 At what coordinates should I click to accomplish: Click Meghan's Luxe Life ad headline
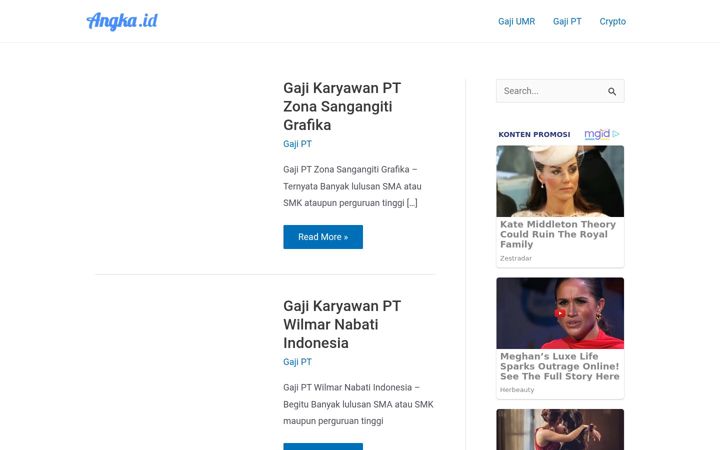click(560, 366)
